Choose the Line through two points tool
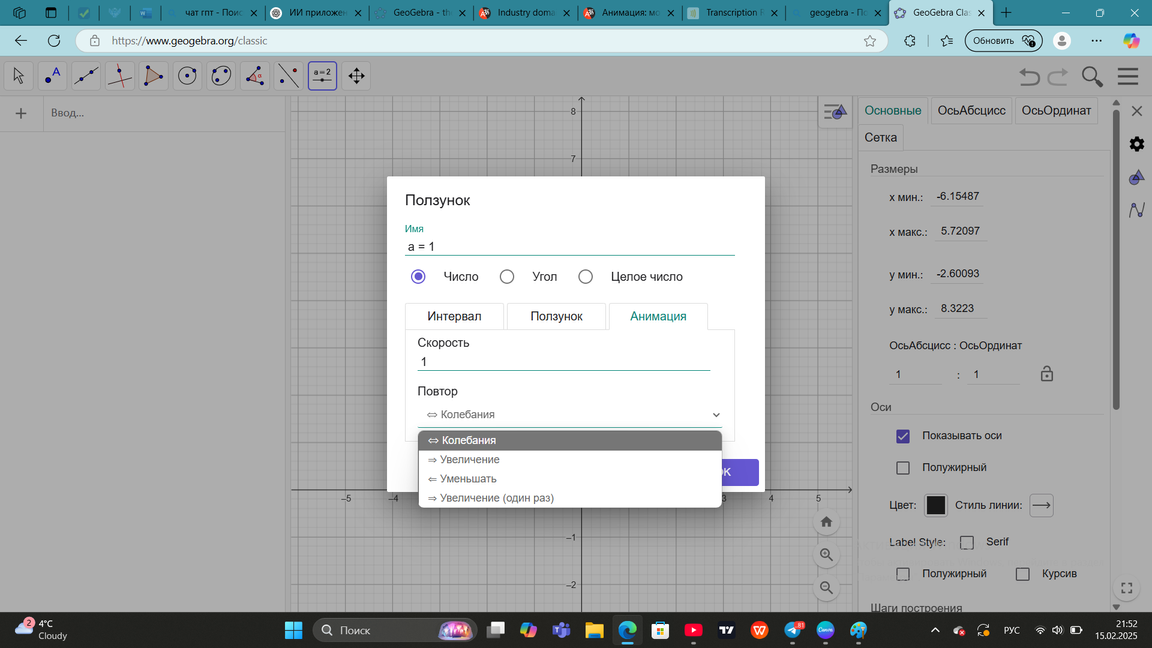1152x648 pixels. [x=86, y=76]
